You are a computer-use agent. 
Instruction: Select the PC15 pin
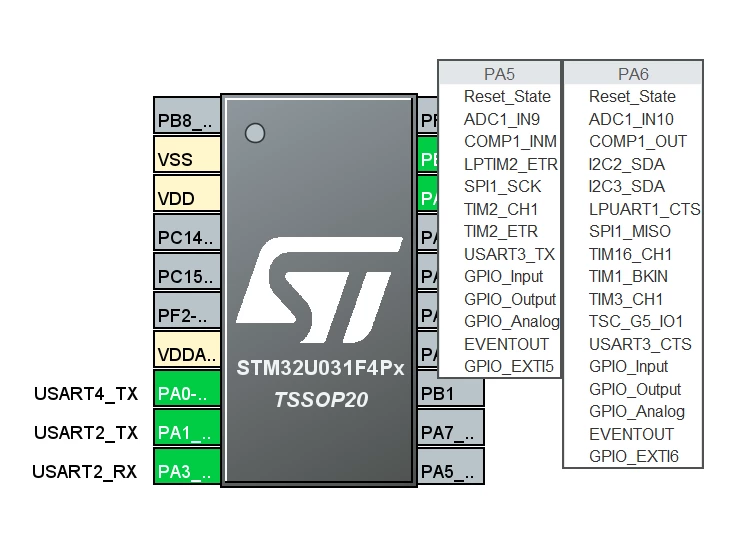(x=187, y=272)
